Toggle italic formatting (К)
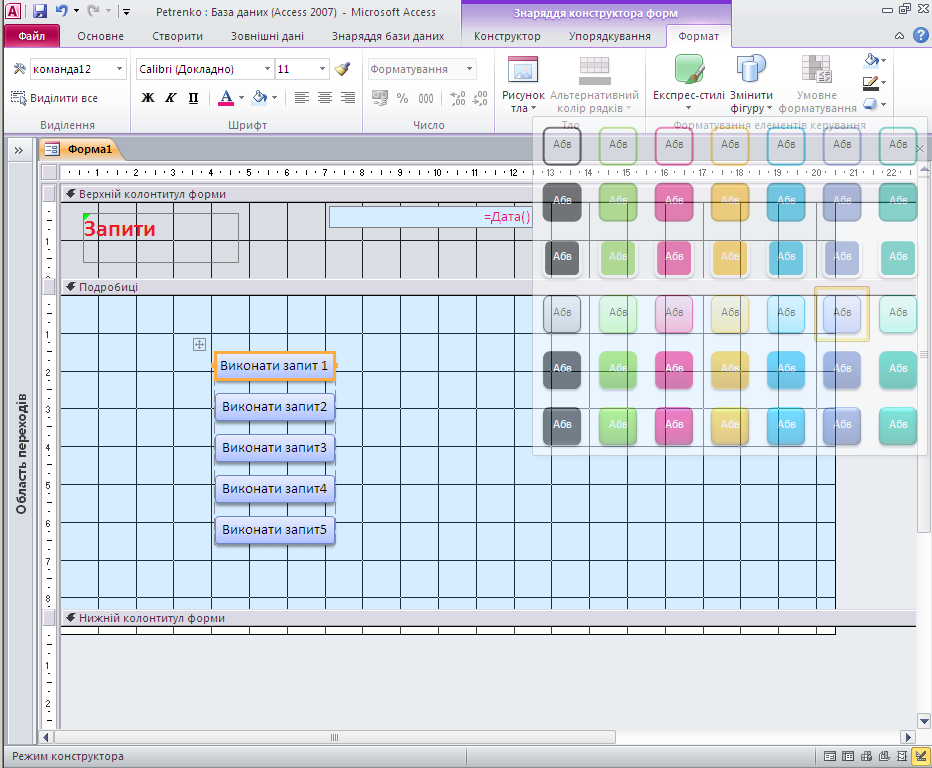The width and height of the screenshot is (932, 768). (x=170, y=98)
